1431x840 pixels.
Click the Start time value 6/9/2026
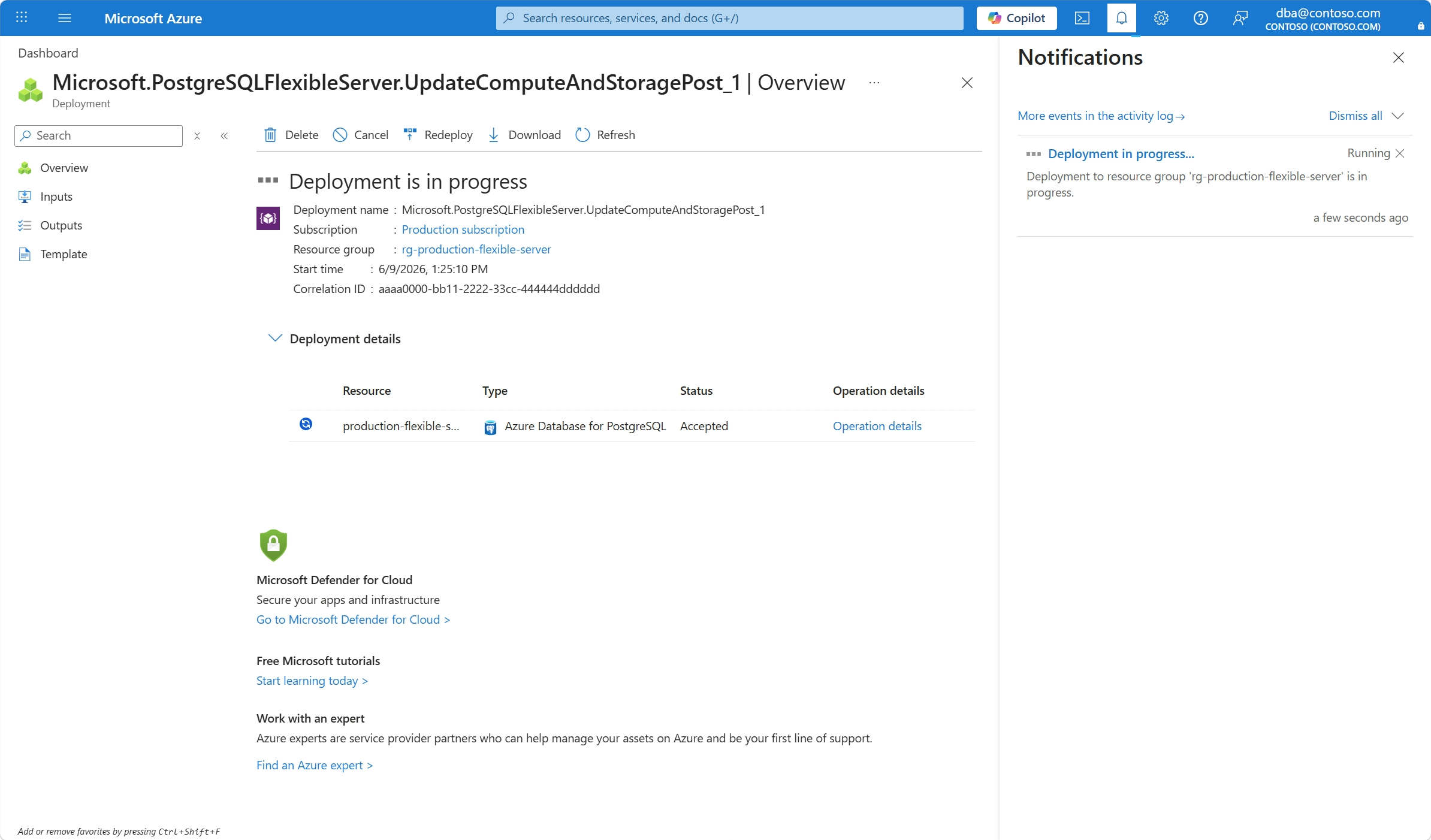click(433, 269)
